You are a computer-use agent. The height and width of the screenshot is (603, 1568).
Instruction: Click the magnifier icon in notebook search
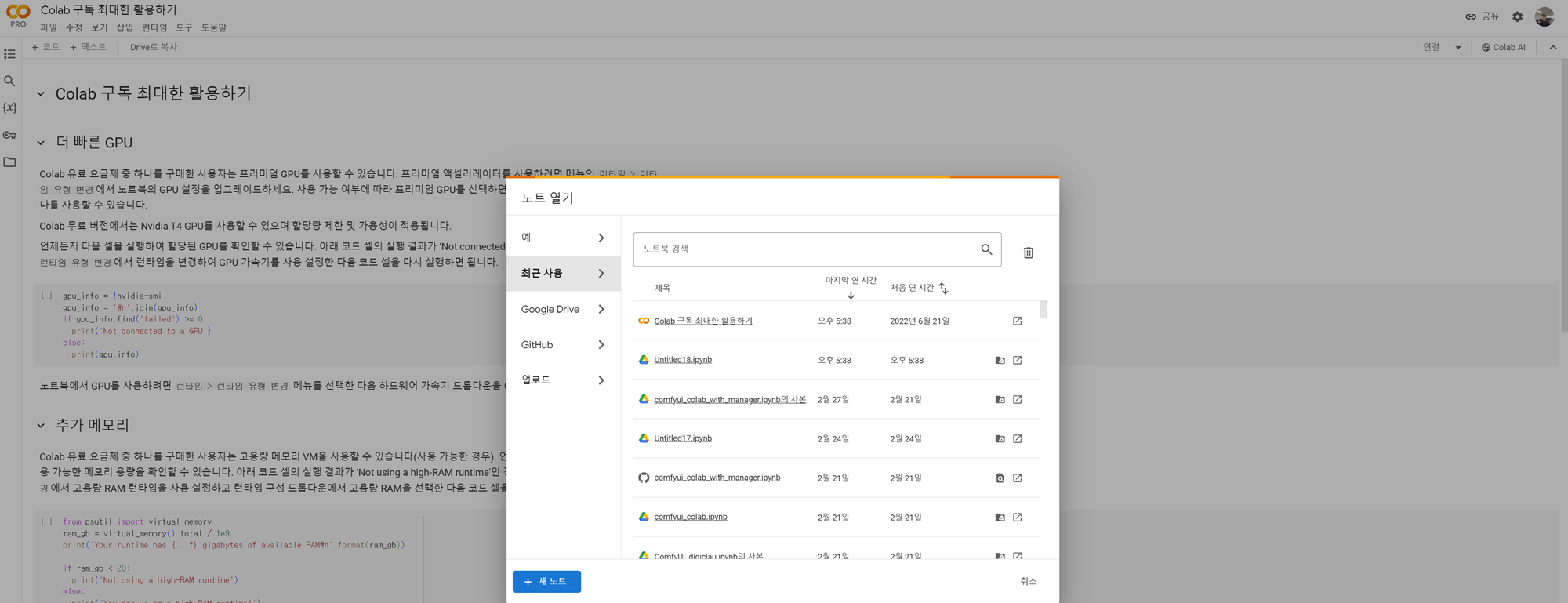click(986, 249)
